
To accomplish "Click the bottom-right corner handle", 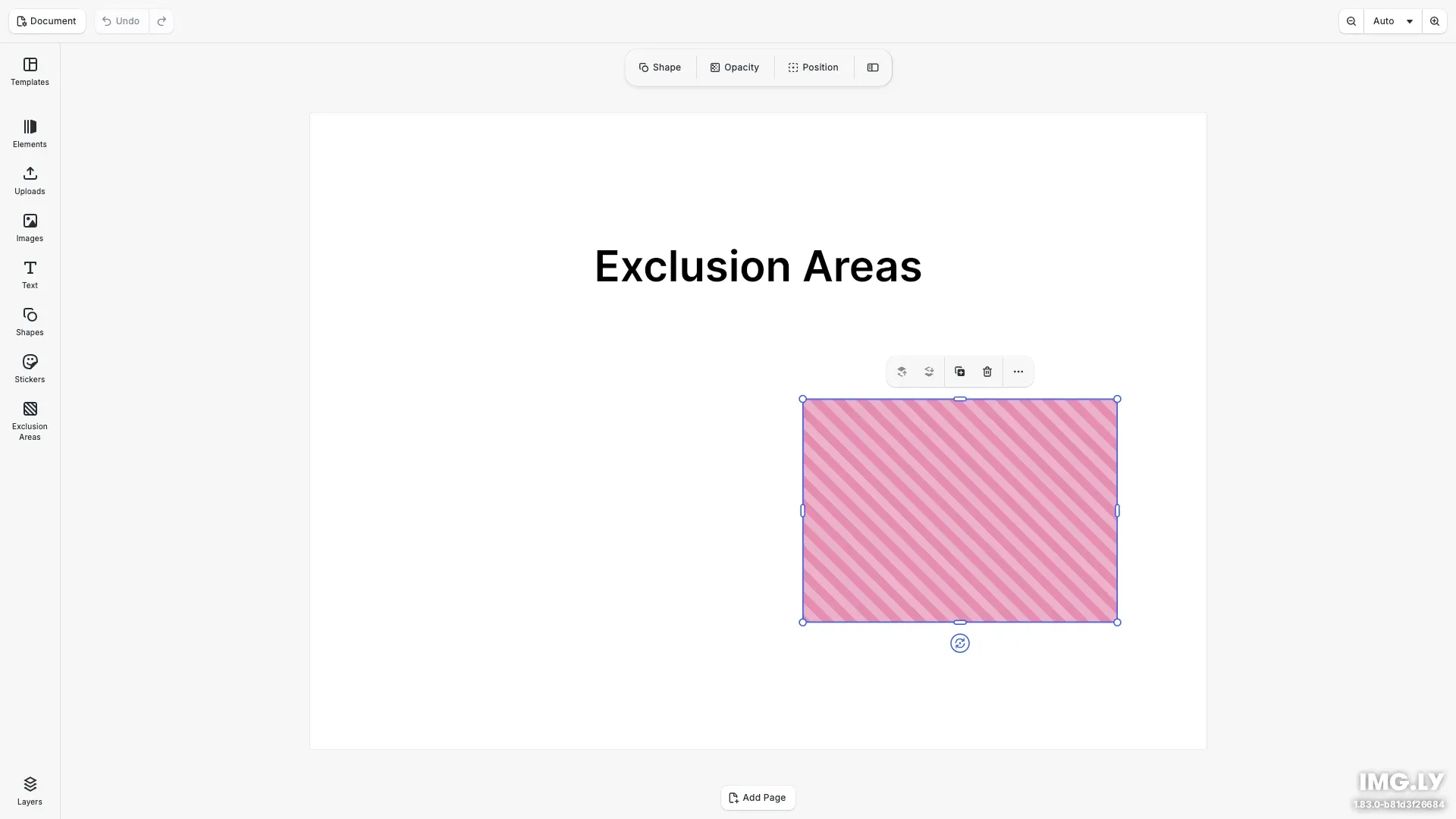I will 1117,623.
